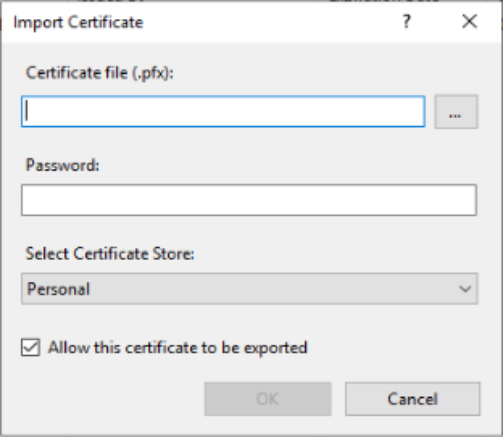Screen dimensions: 503x437
Task: Click the checkmark box next to Allow export
Action: pos(30,347)
